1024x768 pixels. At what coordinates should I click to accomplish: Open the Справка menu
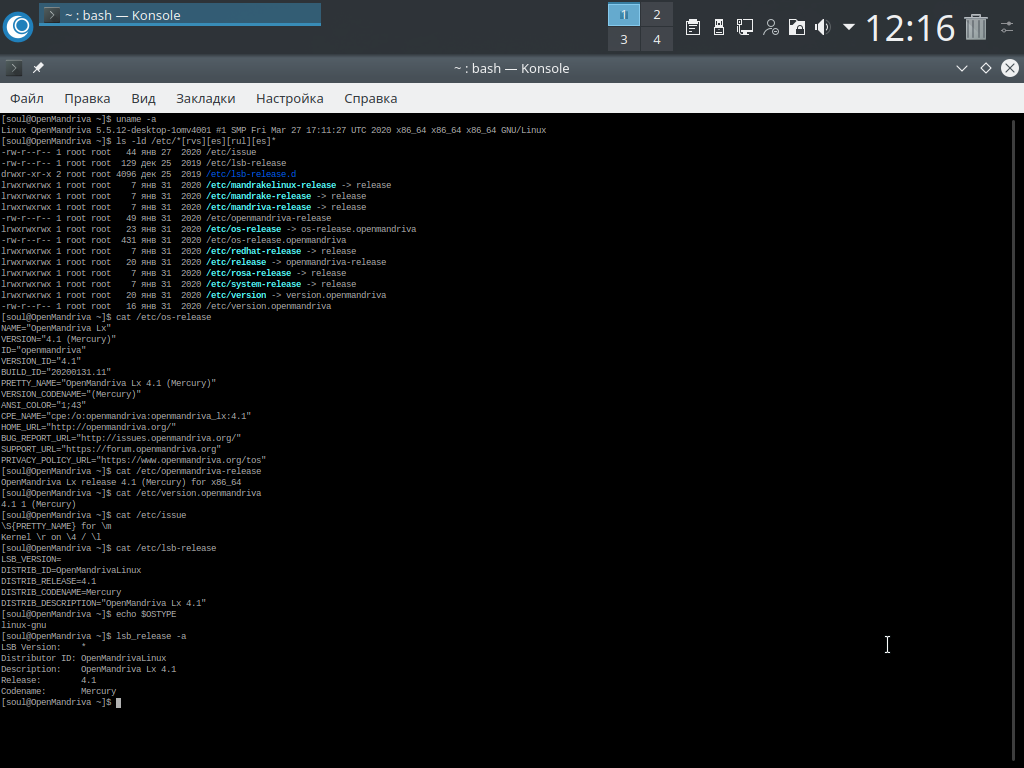pyautogui.click(x=370, y=99)
